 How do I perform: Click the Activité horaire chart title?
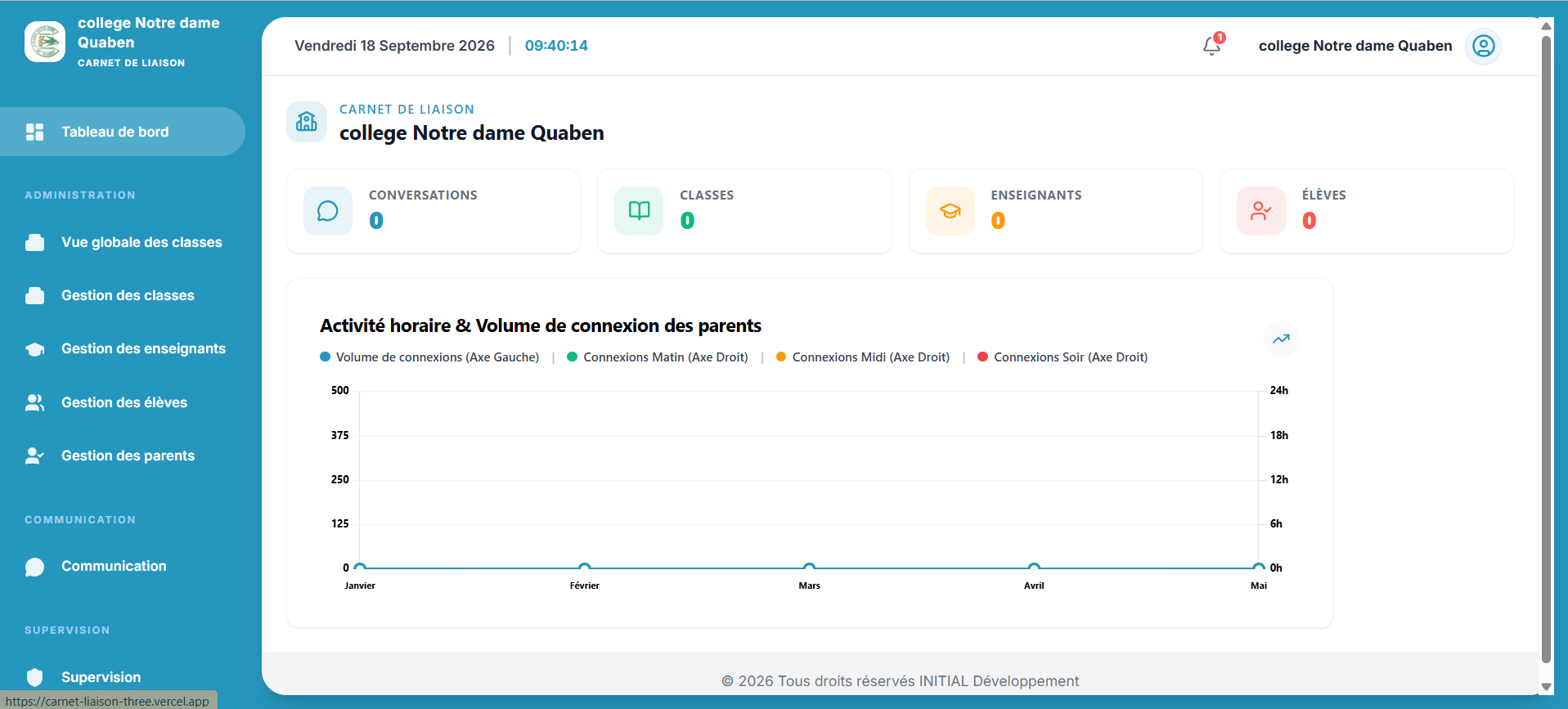541,325
